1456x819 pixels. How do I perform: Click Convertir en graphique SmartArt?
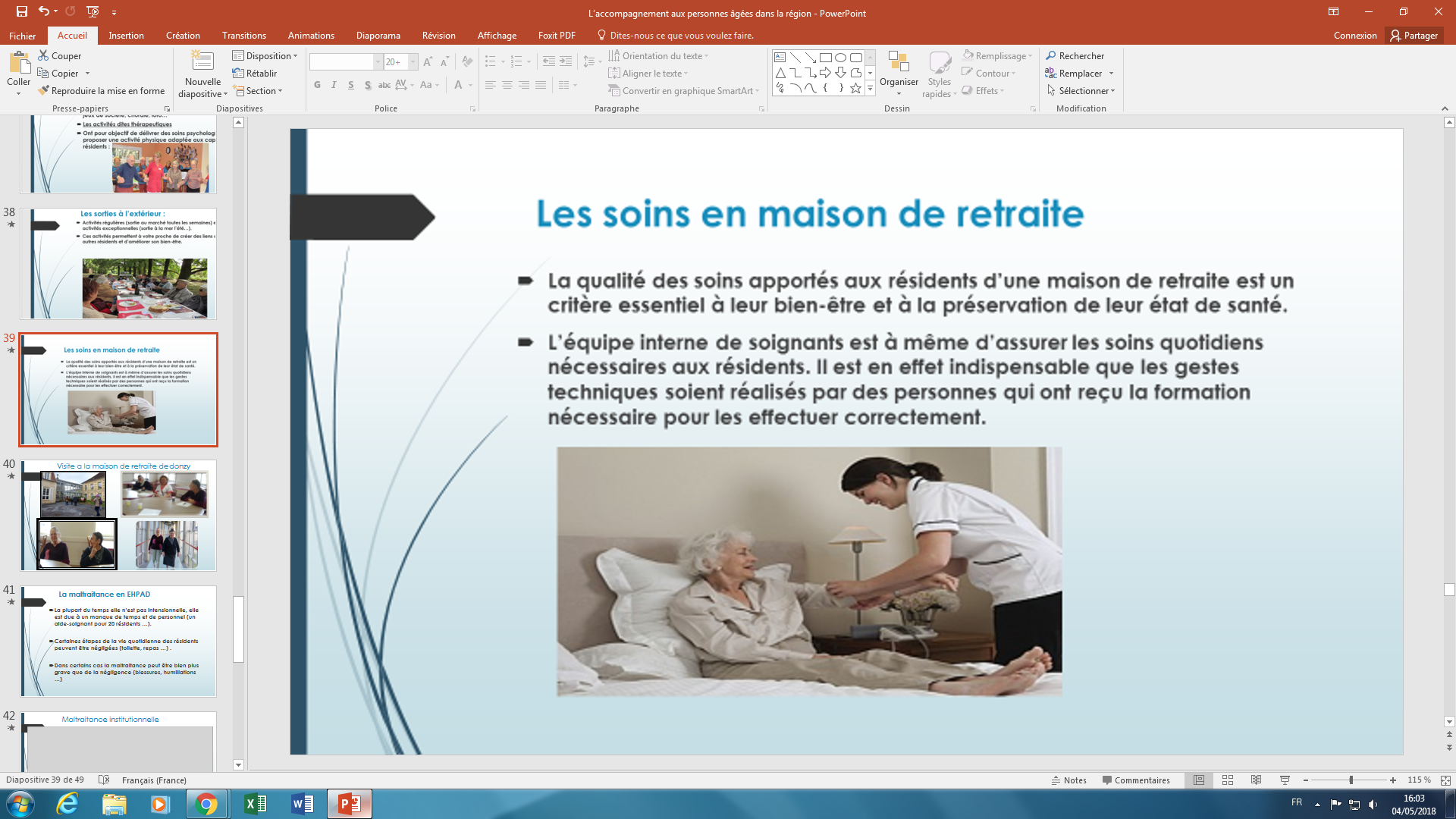coord(683,91)
